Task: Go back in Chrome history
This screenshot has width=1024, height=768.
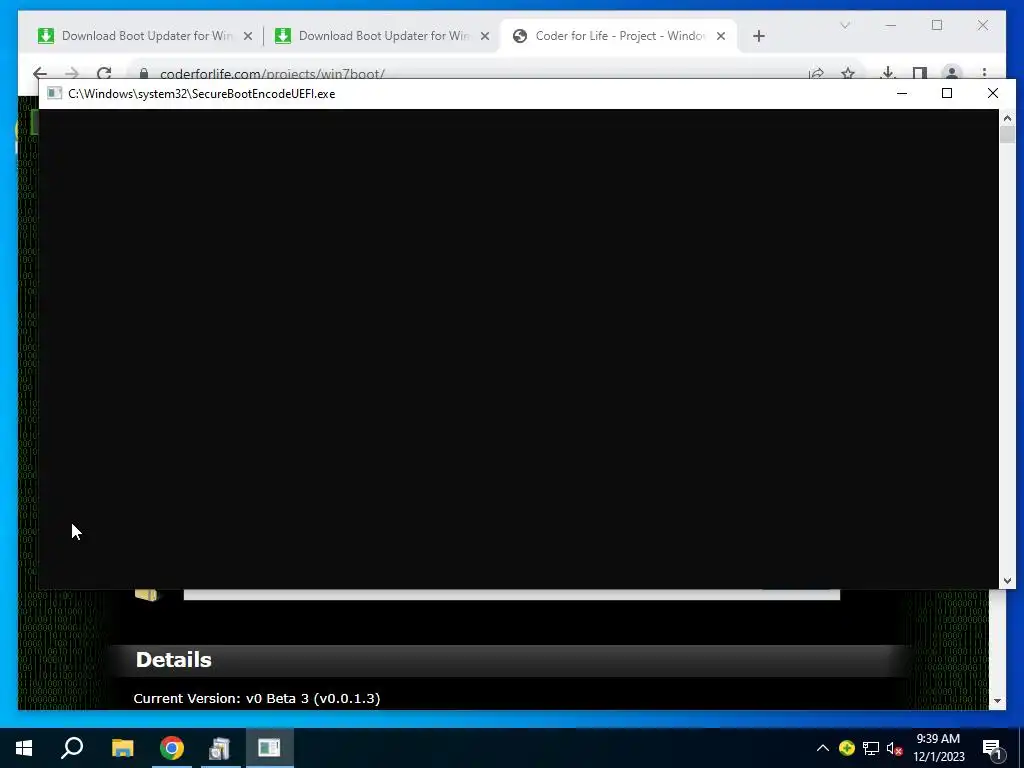Action: click(x=40, y=73)
